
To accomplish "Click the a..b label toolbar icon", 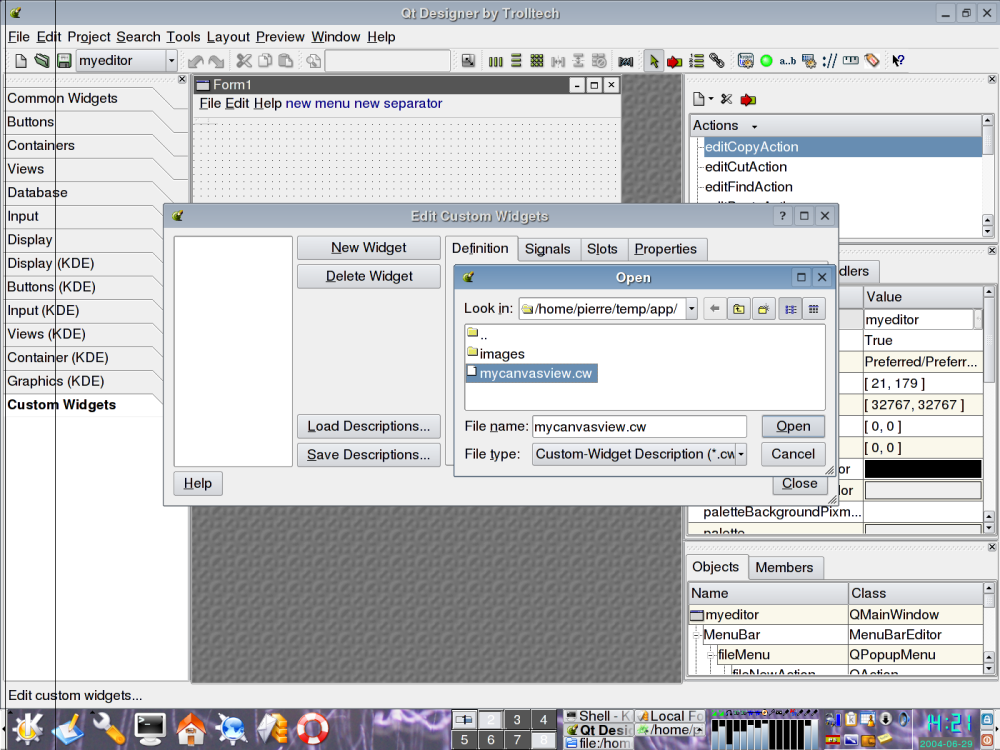I will (788, 61).
